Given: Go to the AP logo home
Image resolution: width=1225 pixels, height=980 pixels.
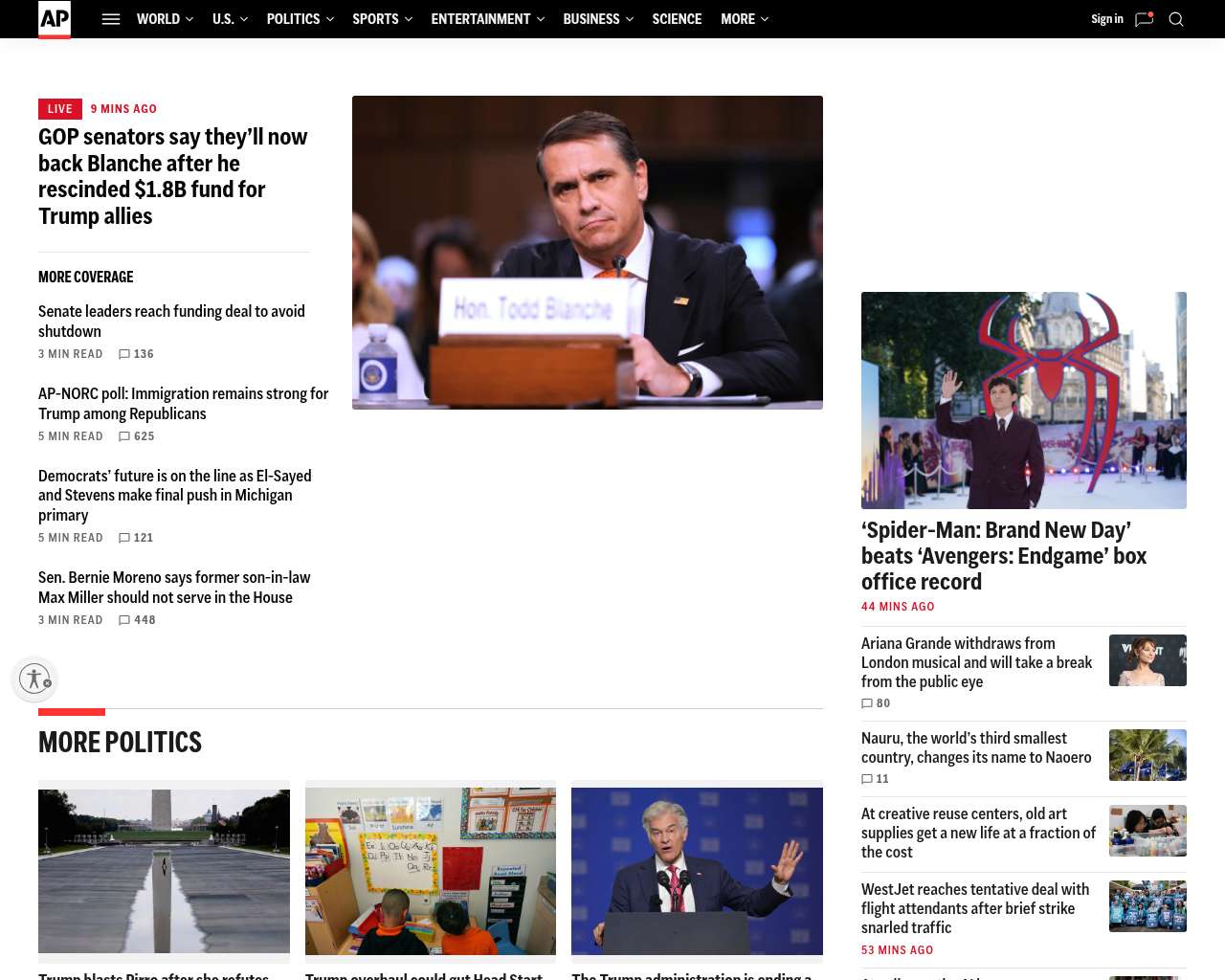Looking at the screenshot, I should pyautogui.click(x=55, y=19).
